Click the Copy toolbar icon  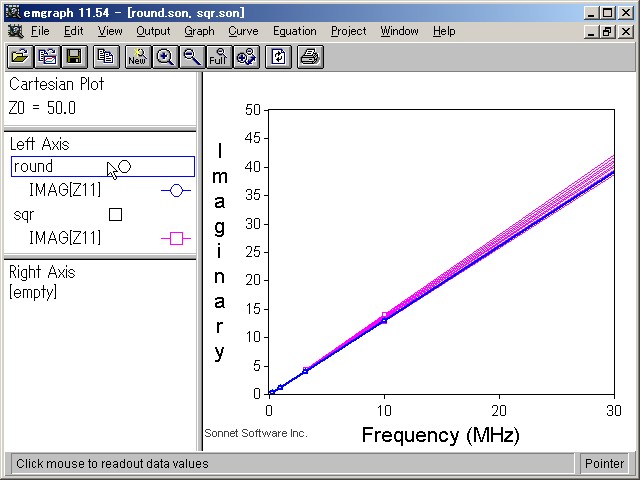[x=106, y=57]
